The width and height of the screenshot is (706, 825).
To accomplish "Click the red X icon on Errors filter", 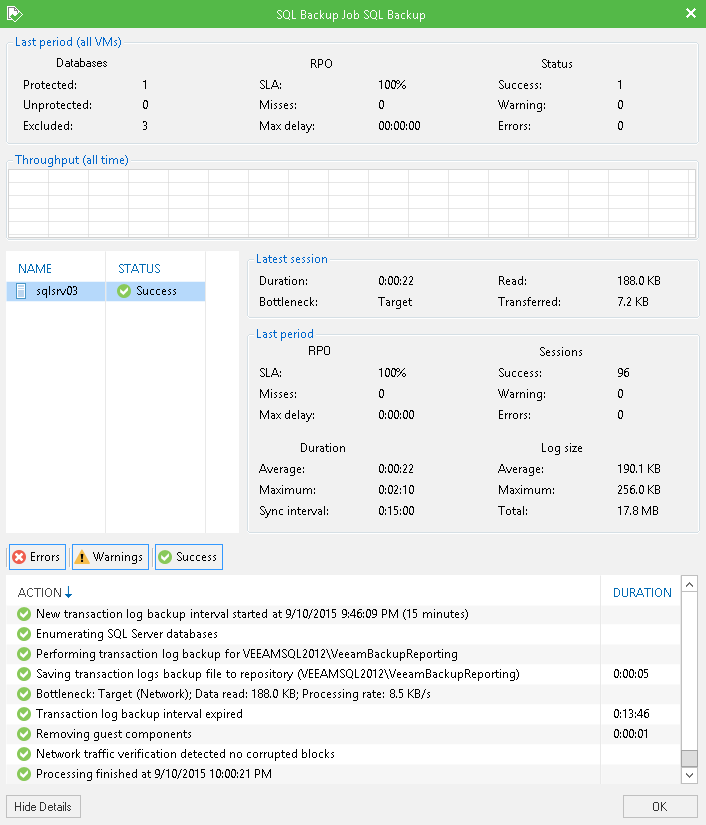I will (x=19, y=557).
